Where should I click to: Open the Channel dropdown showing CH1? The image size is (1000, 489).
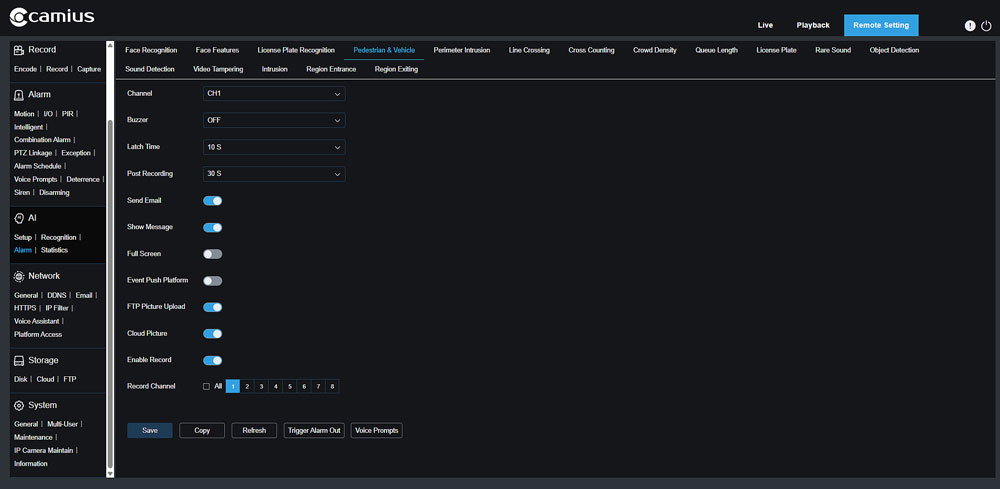click(x=274, y=93)
